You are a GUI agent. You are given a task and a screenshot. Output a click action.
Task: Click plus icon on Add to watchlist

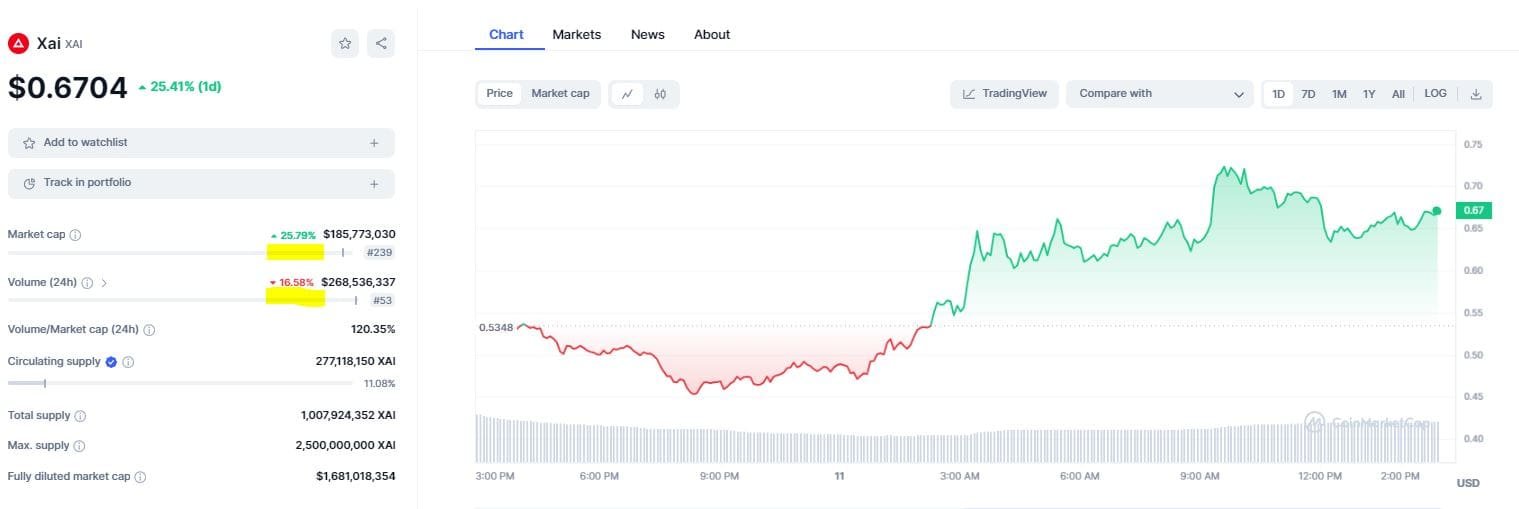374,143
